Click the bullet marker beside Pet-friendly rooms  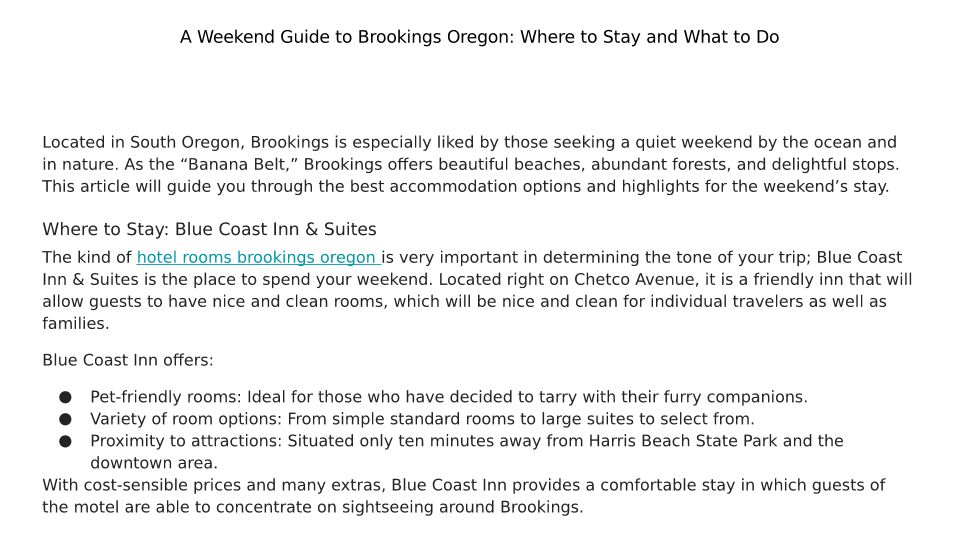[66, 397]
